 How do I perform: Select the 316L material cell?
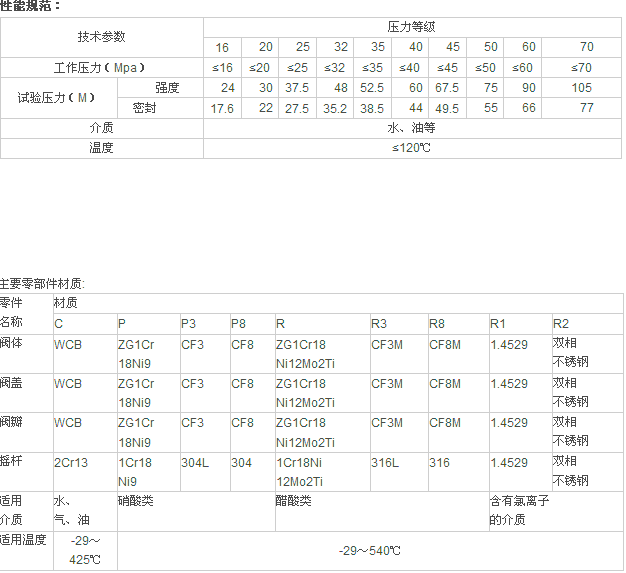386,463
